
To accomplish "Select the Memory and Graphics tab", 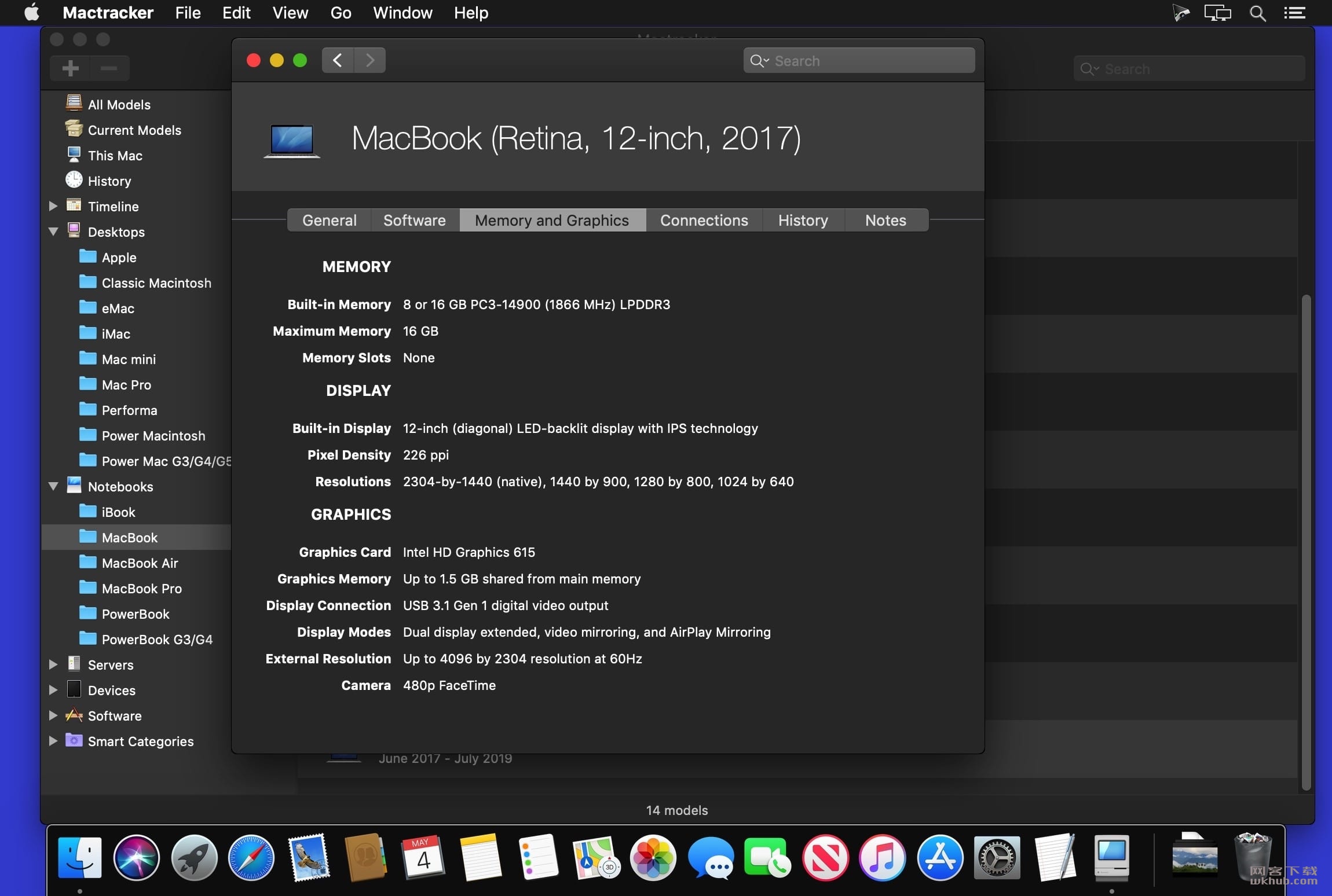I will click(x=552, y=220).
